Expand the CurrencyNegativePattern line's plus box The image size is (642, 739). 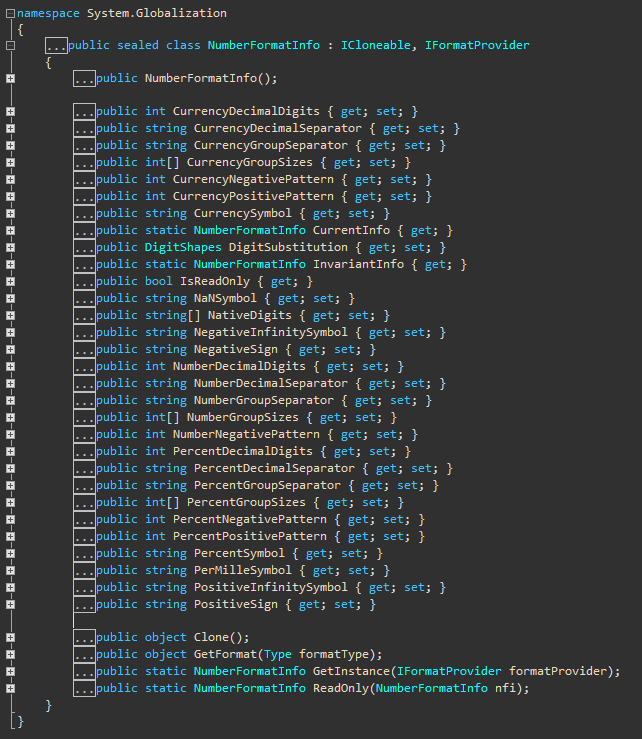click(x=10, y=180)
